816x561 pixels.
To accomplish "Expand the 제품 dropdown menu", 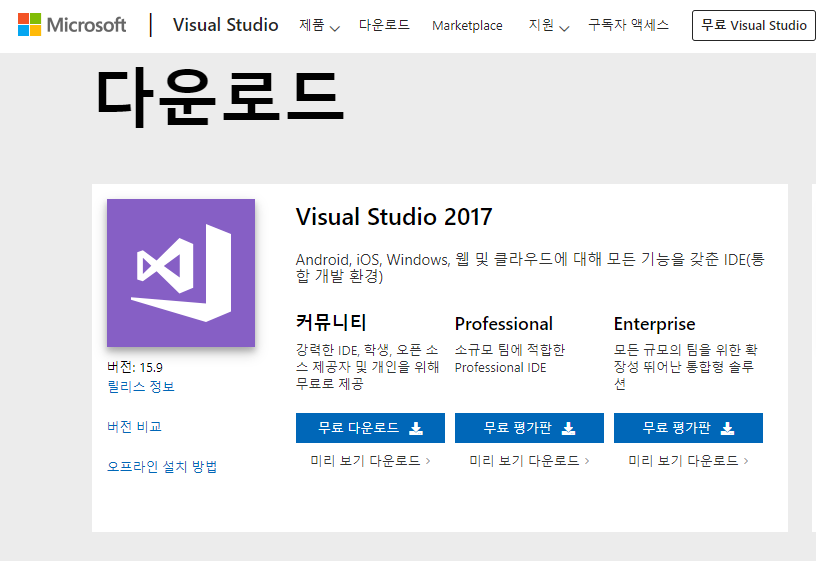I will [319, 25].
